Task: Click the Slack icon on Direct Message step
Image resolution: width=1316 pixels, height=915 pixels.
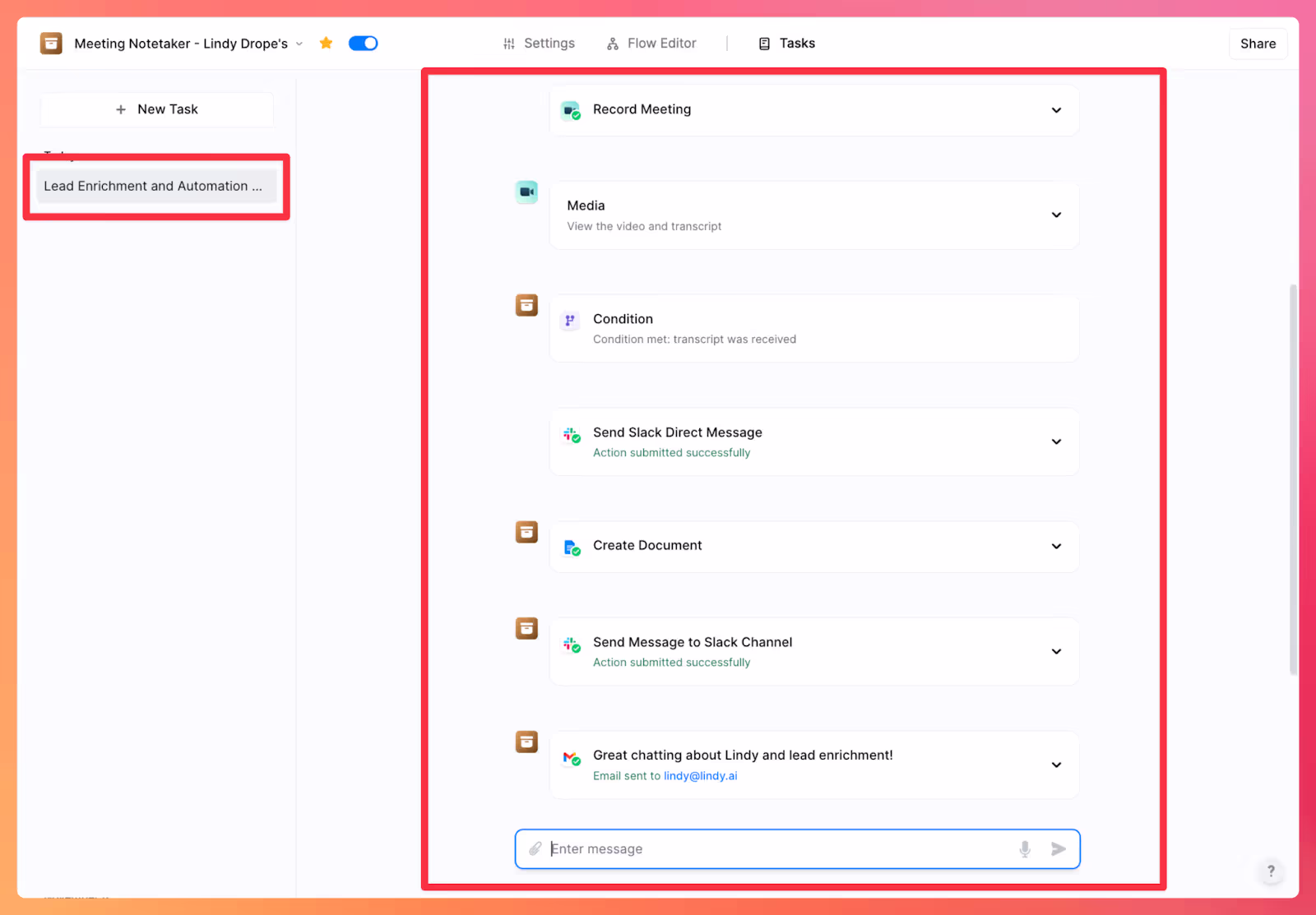Action: click(571, 434)
